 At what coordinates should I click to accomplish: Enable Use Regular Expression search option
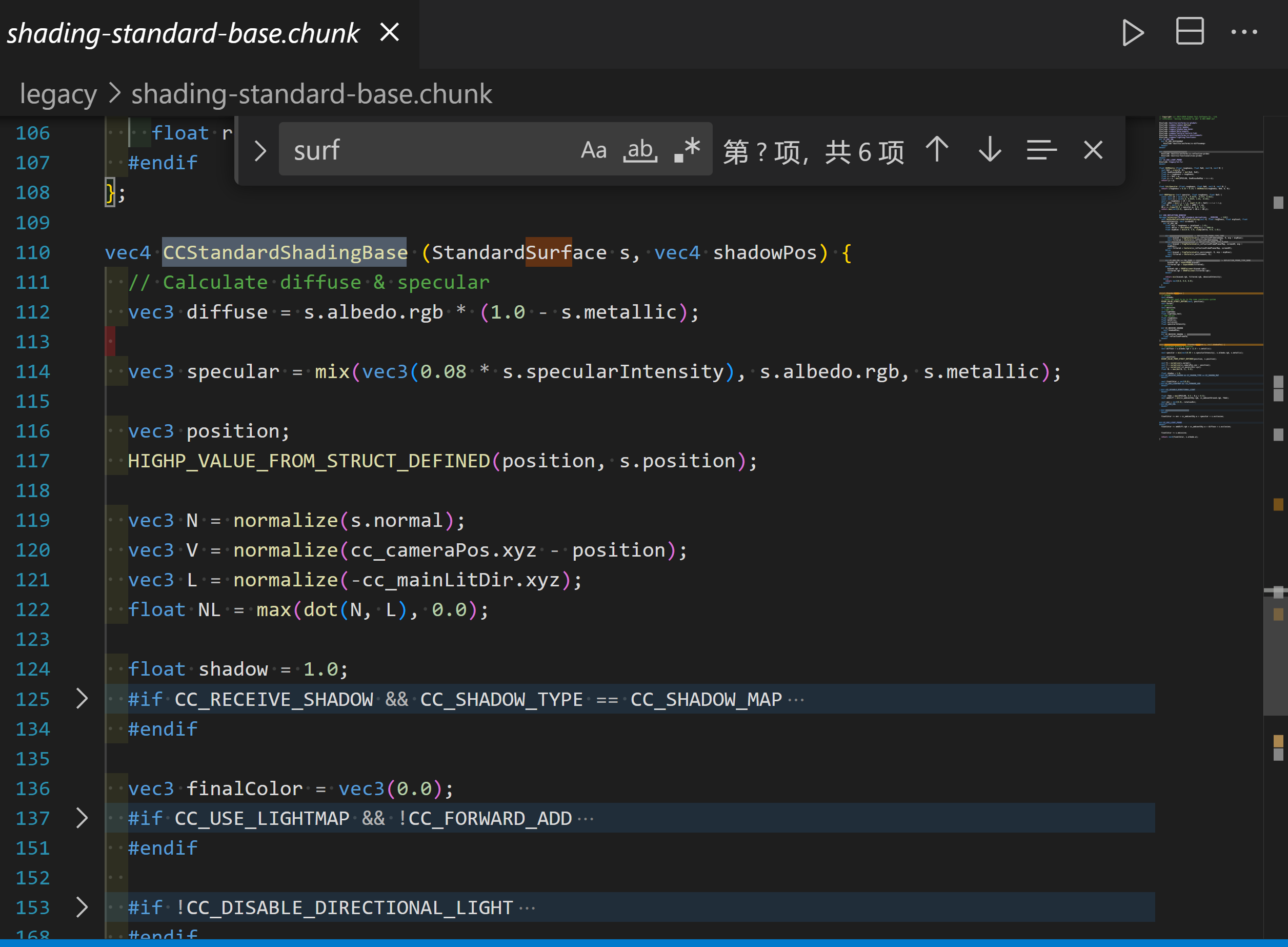point(687,150)
